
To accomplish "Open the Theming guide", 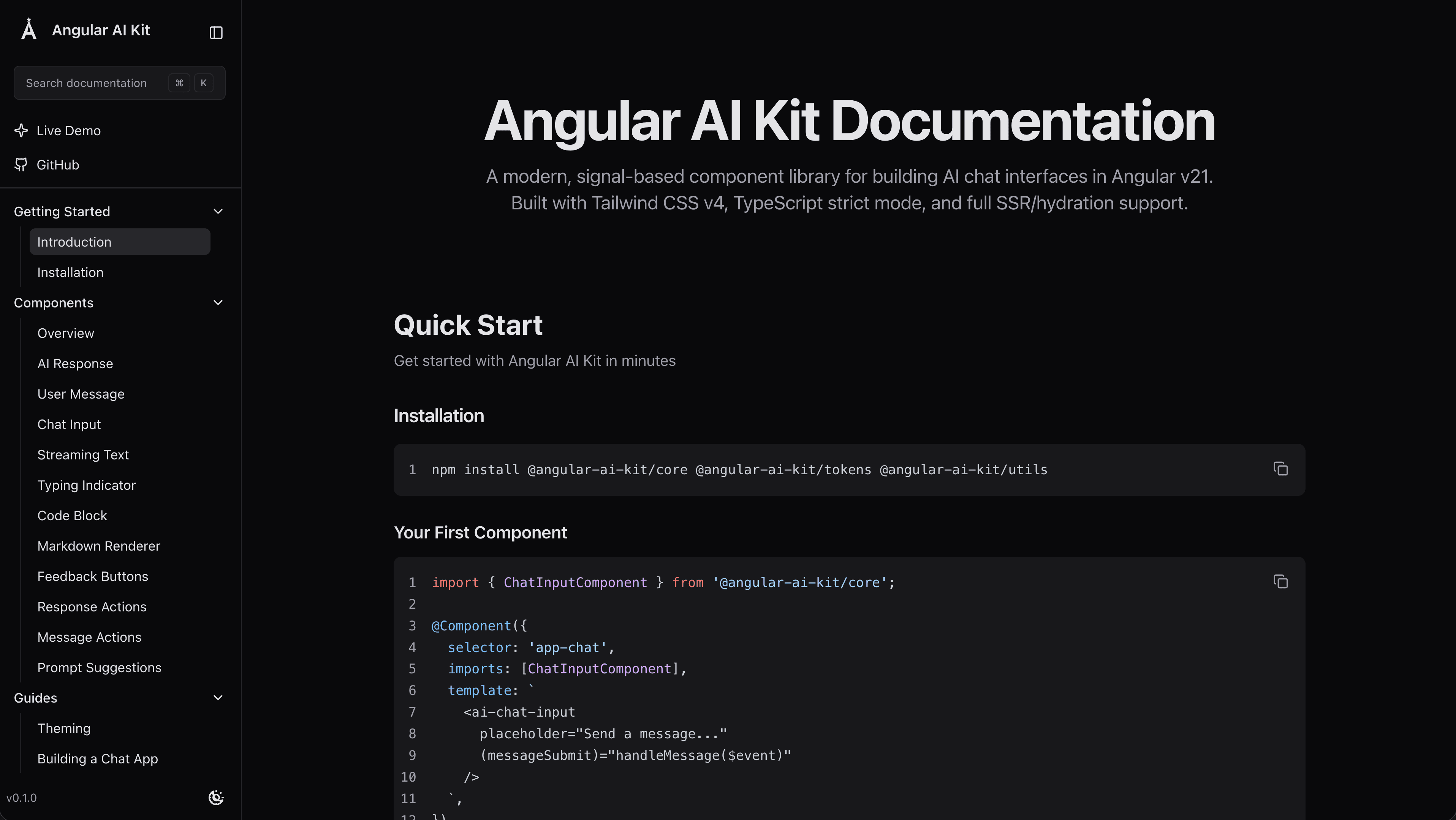I will (x=64, y=728).
